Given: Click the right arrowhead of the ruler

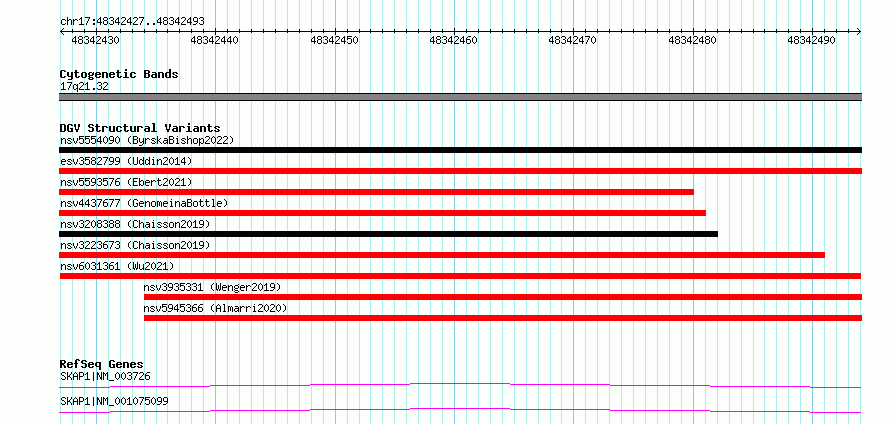Looking at the screenshot, I should coord(859,32).
